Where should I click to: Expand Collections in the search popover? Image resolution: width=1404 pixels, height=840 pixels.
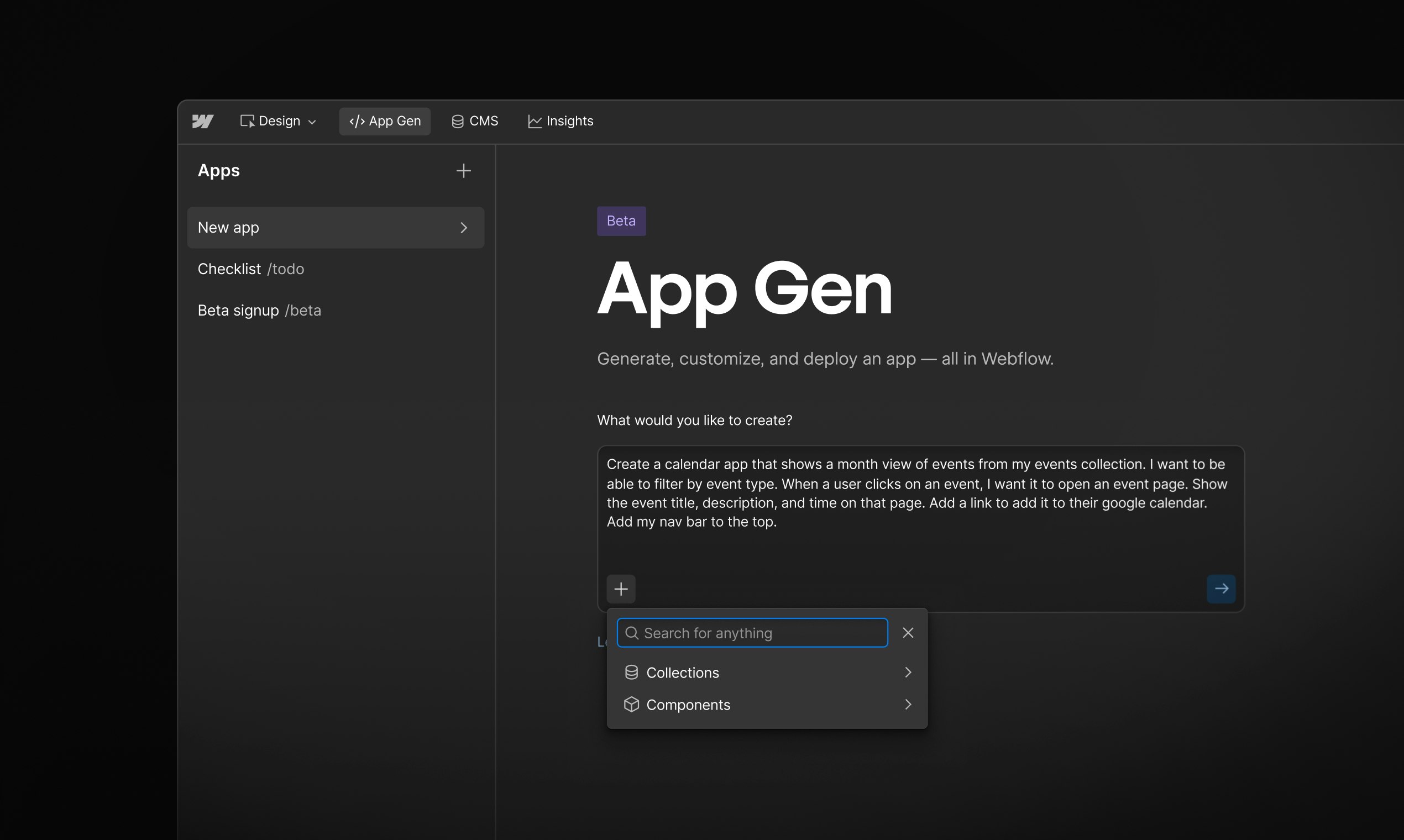pos(908,672)
